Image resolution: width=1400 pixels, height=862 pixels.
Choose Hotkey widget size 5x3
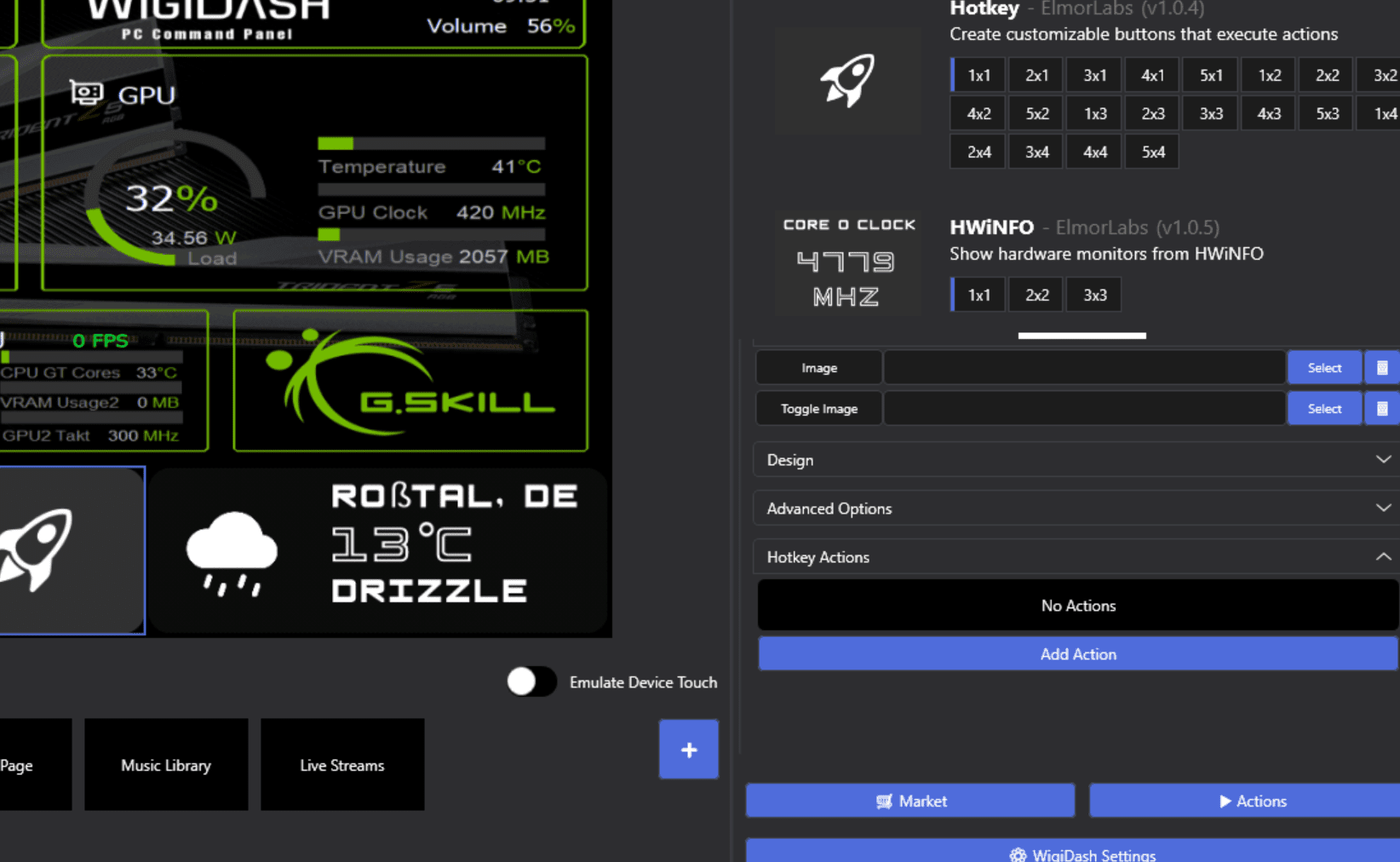point(1327,113)
